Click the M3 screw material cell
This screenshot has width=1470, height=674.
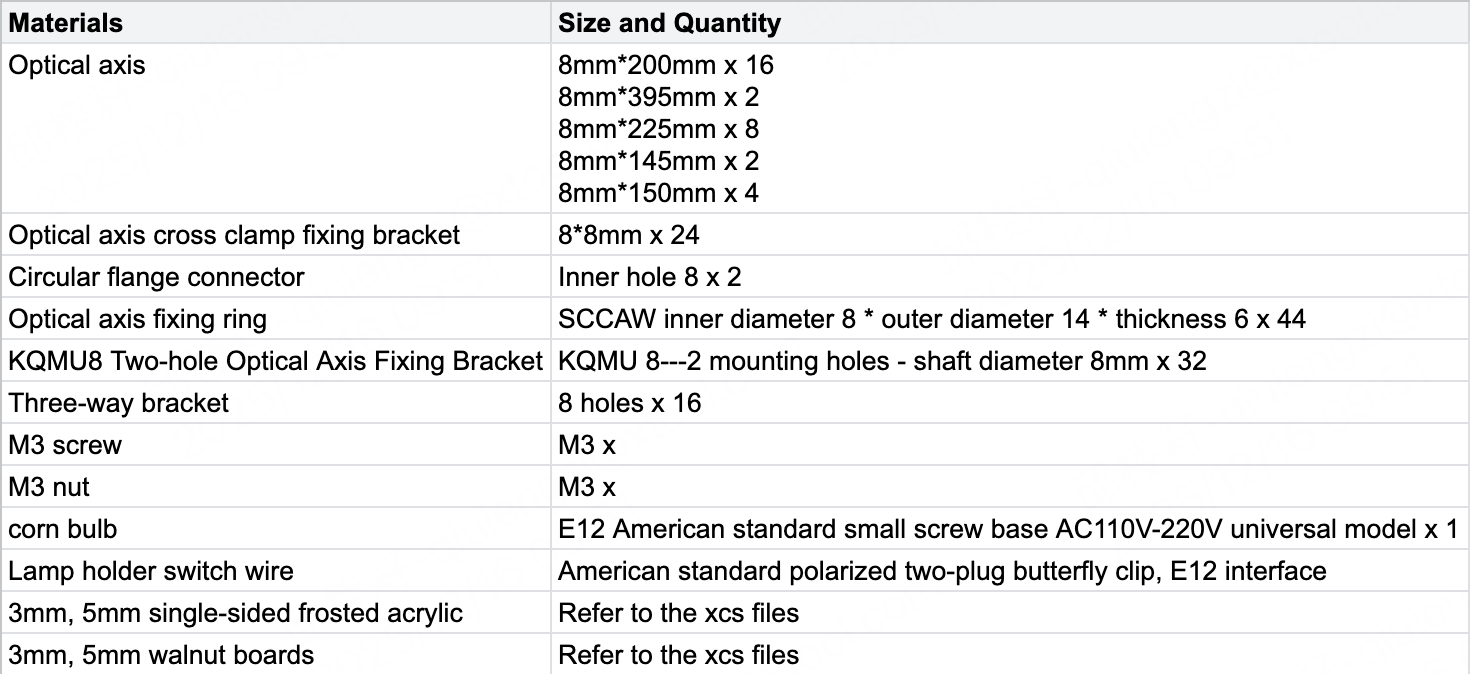(x=65, y=445)
